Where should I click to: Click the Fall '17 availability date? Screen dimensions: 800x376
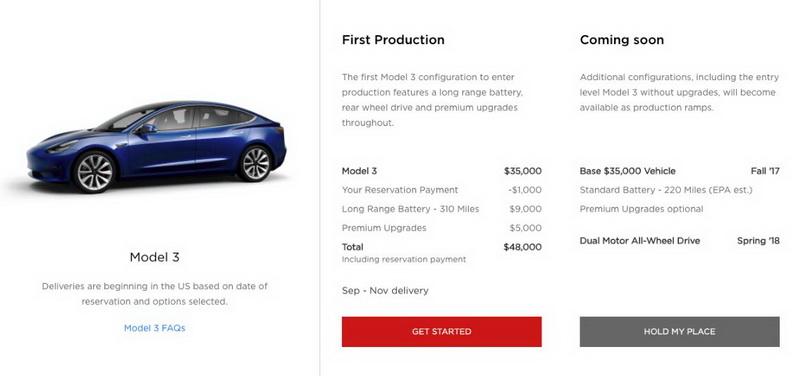pyautogui.click(x=765, y=171)
